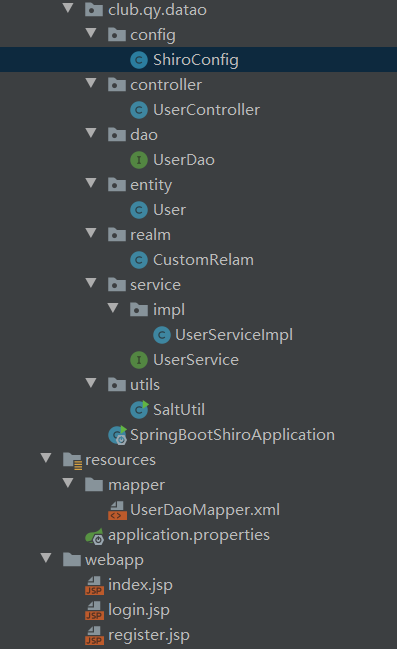Click the utils package folder icon

point(117,385)
